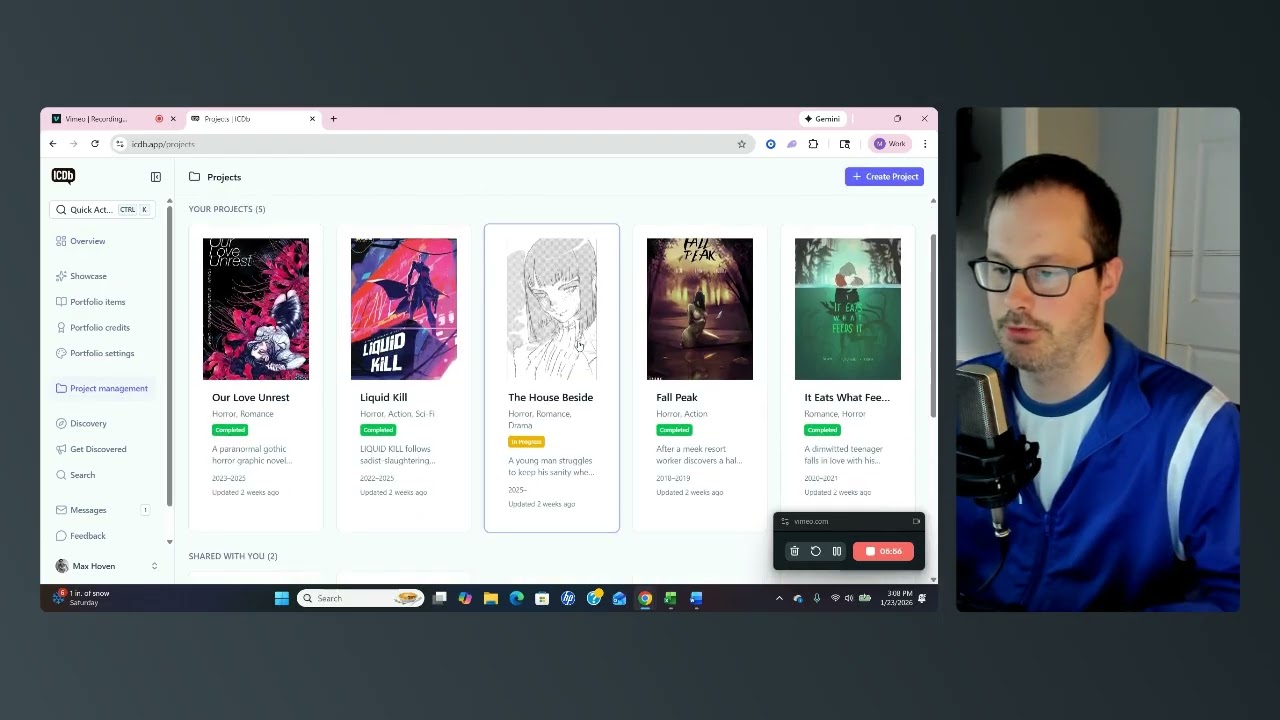
Task: Select Project management in sidebar
Action: [102, 389]
